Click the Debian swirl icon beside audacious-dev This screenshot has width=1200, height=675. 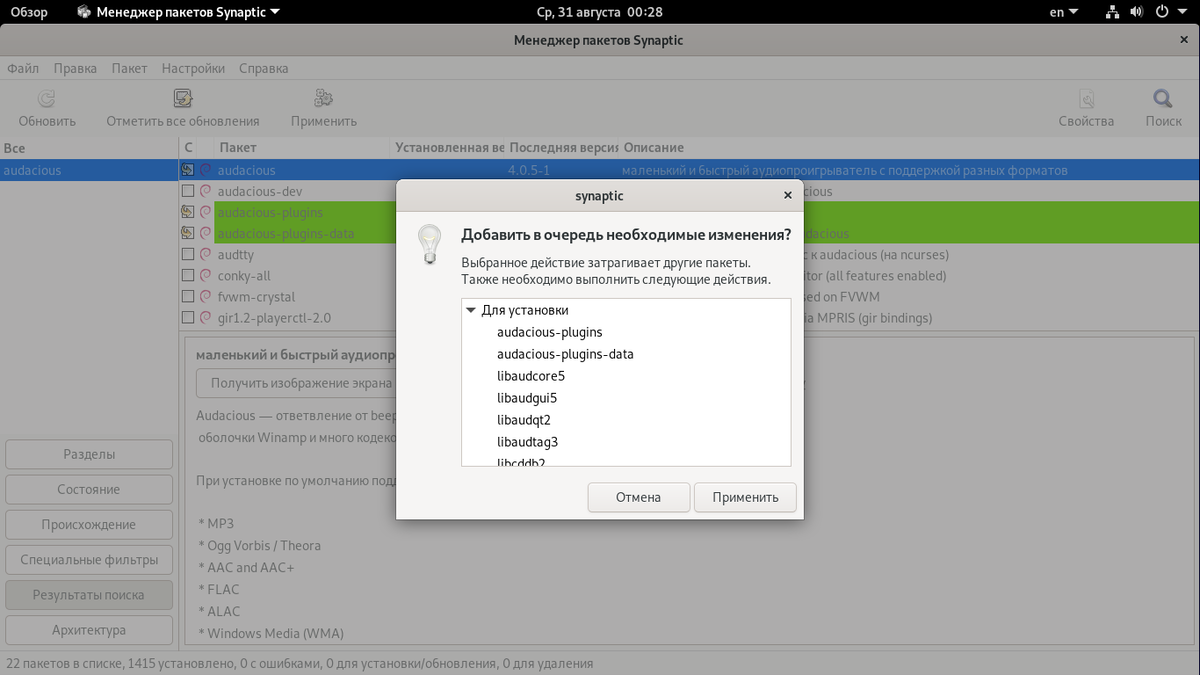(x=206, y=191)
